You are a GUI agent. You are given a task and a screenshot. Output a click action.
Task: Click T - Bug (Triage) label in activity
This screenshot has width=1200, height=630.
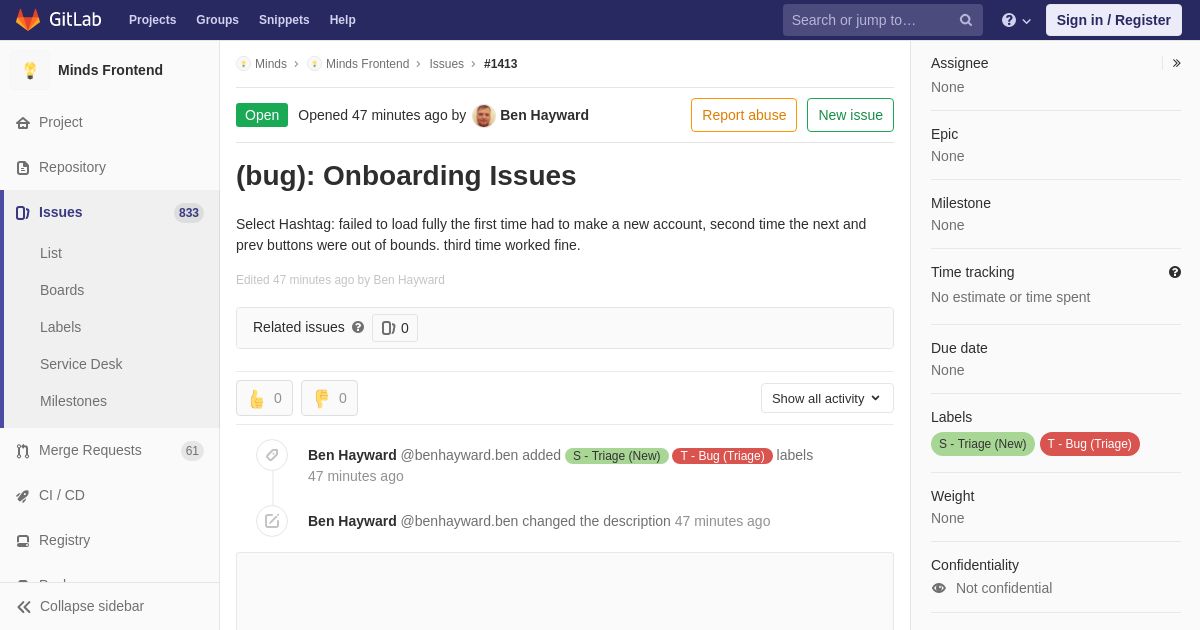coord(722,456)
